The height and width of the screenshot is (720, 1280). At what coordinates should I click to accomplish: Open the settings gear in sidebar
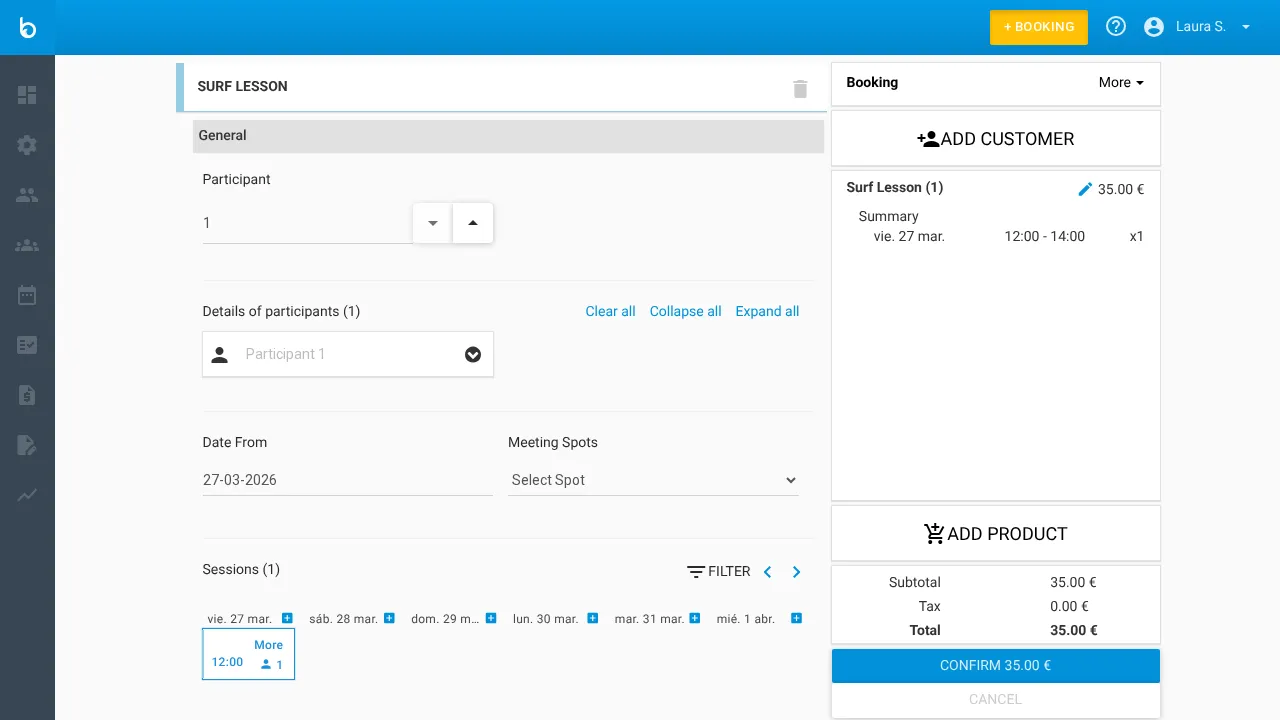pos(27,145)
